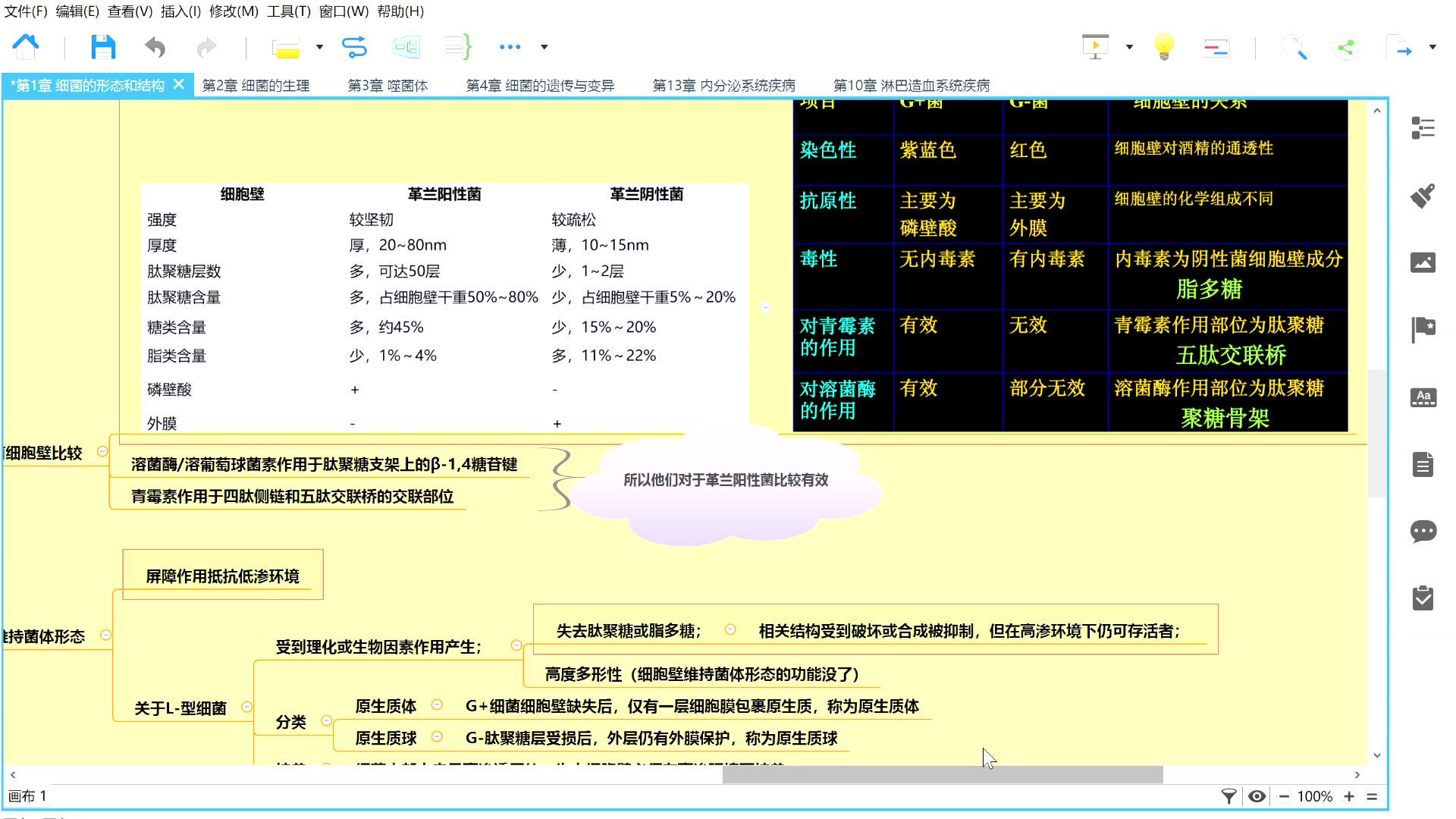Switch to 第13章 内分泌系统疾病 tab
Screen dimensions: 1456x819
pyautogui.click(x=723, y=86)
